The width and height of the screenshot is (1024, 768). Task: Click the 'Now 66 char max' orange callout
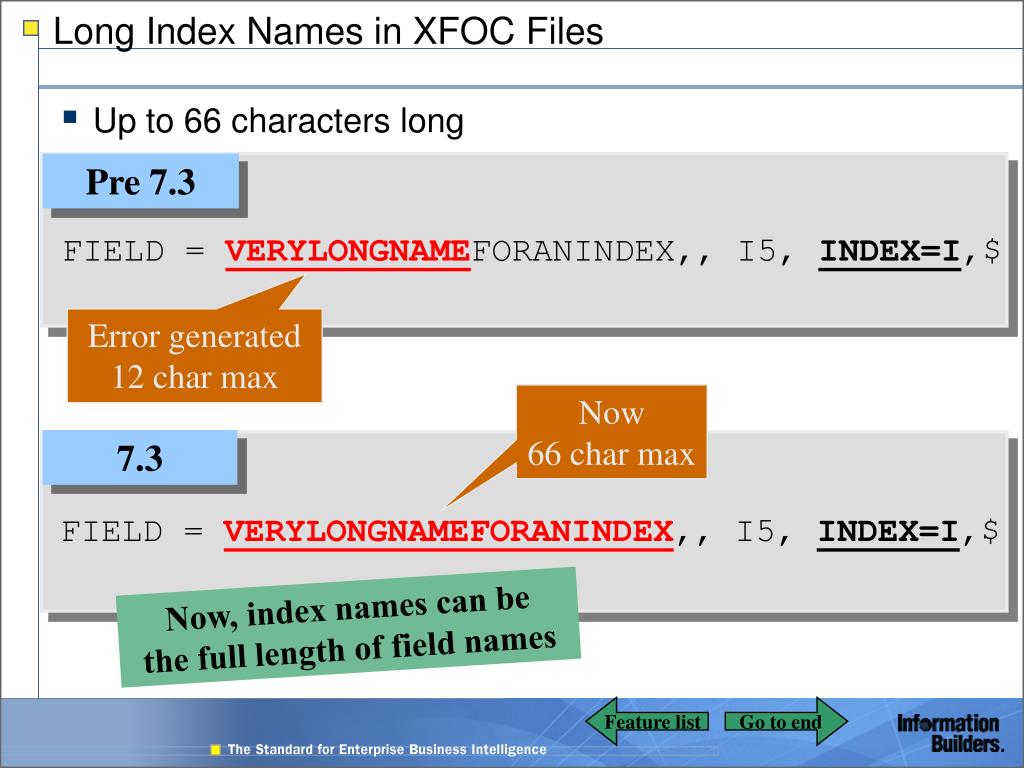[611, 432]
